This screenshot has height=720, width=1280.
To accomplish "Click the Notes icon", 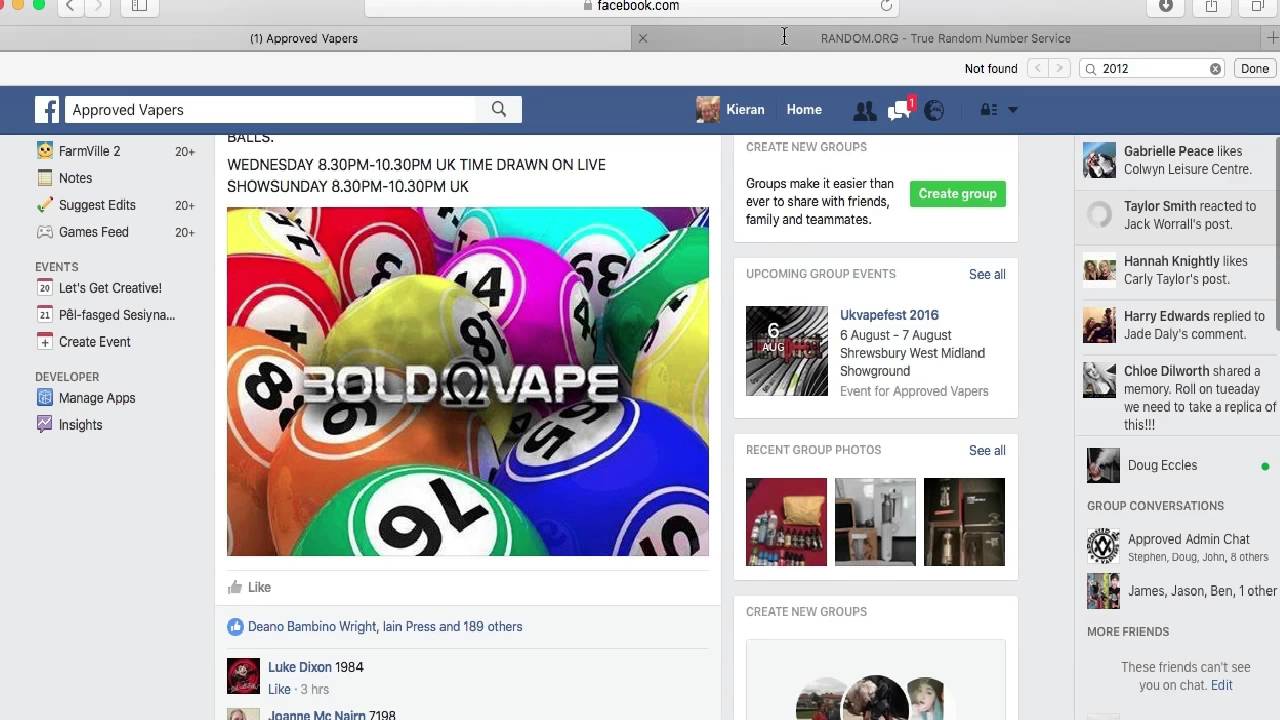I will pos(45,178).
